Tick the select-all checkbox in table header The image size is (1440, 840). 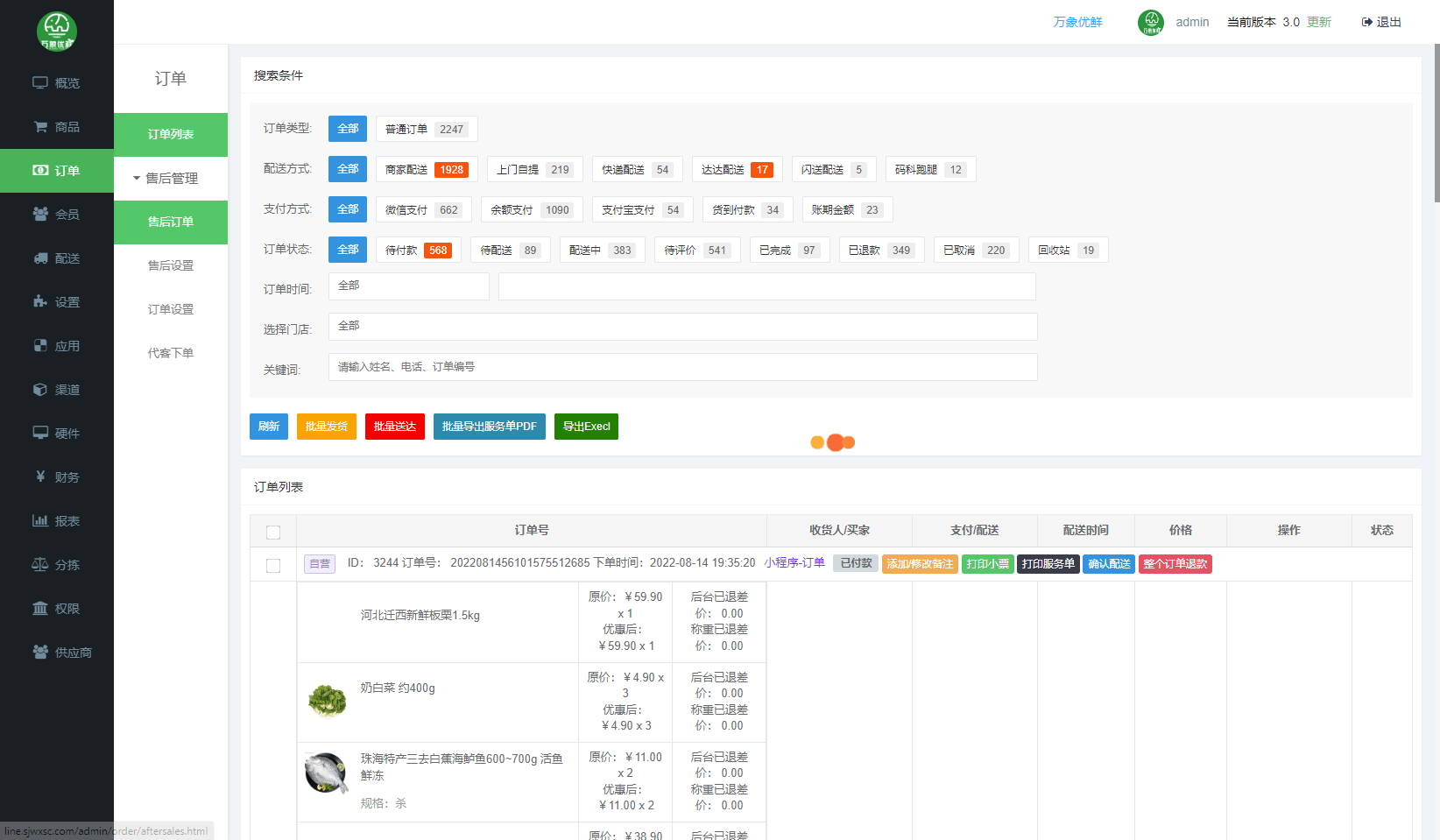(x=273, y=533)
